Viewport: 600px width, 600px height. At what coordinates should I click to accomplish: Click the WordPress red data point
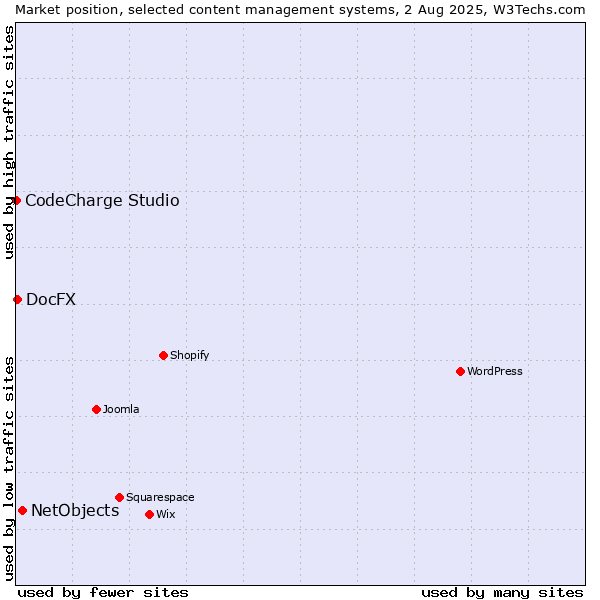coord(460,372)
